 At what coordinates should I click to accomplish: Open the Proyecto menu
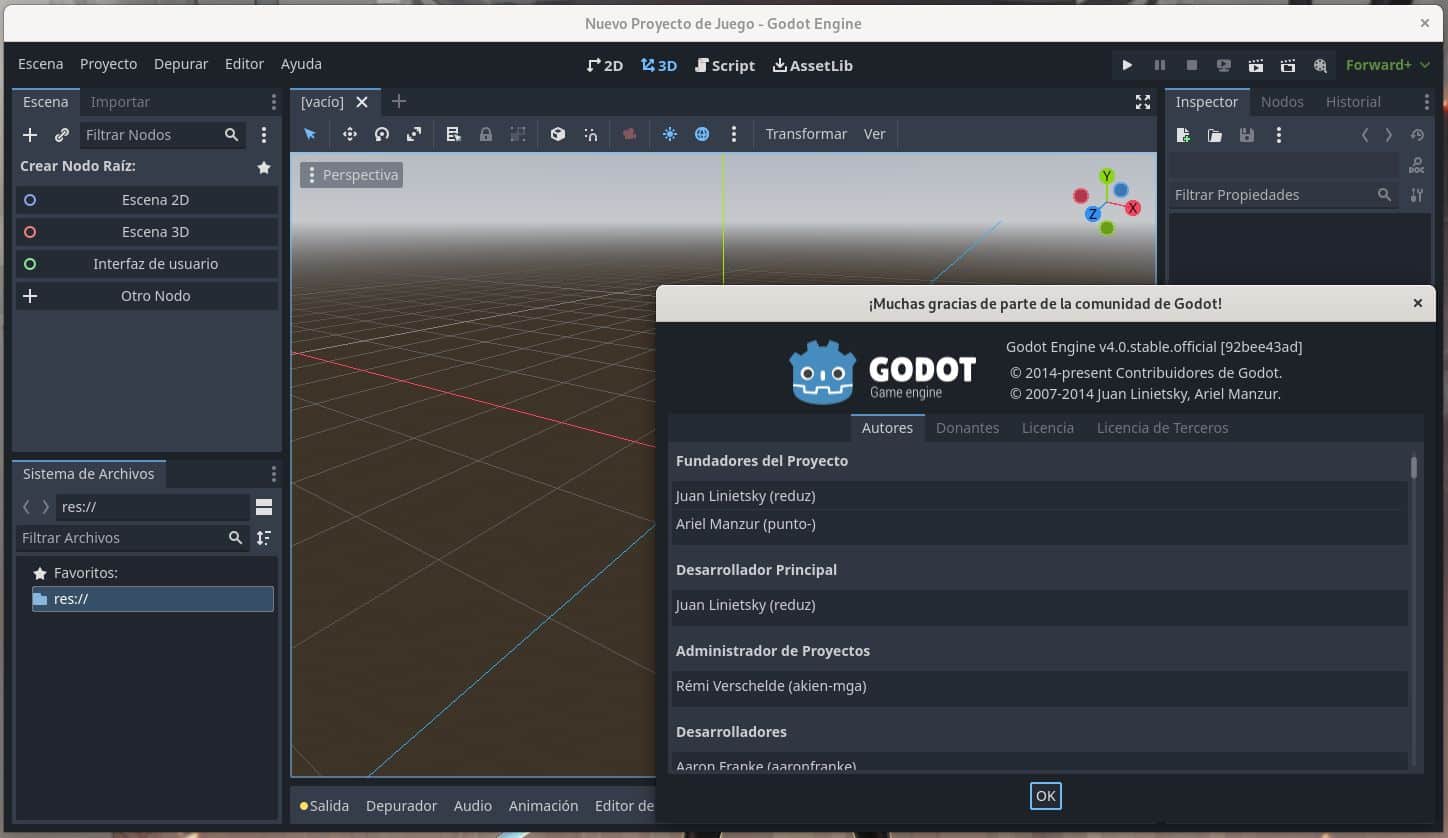pos(108,64)
